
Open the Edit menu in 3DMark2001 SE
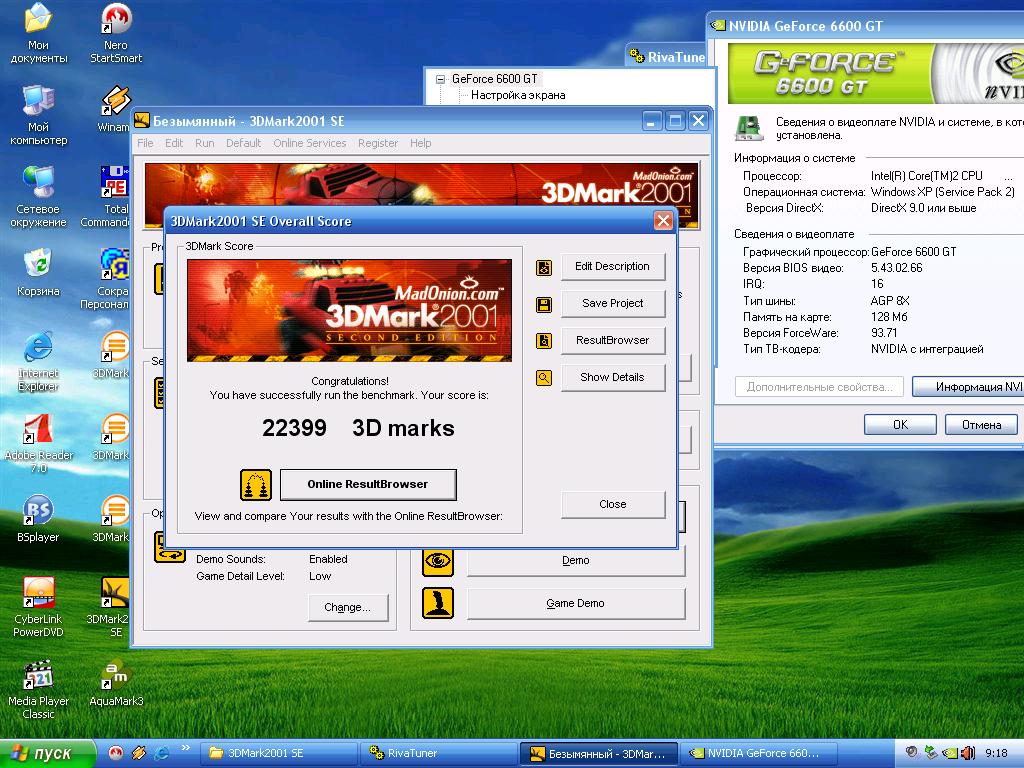coord(174,143)
